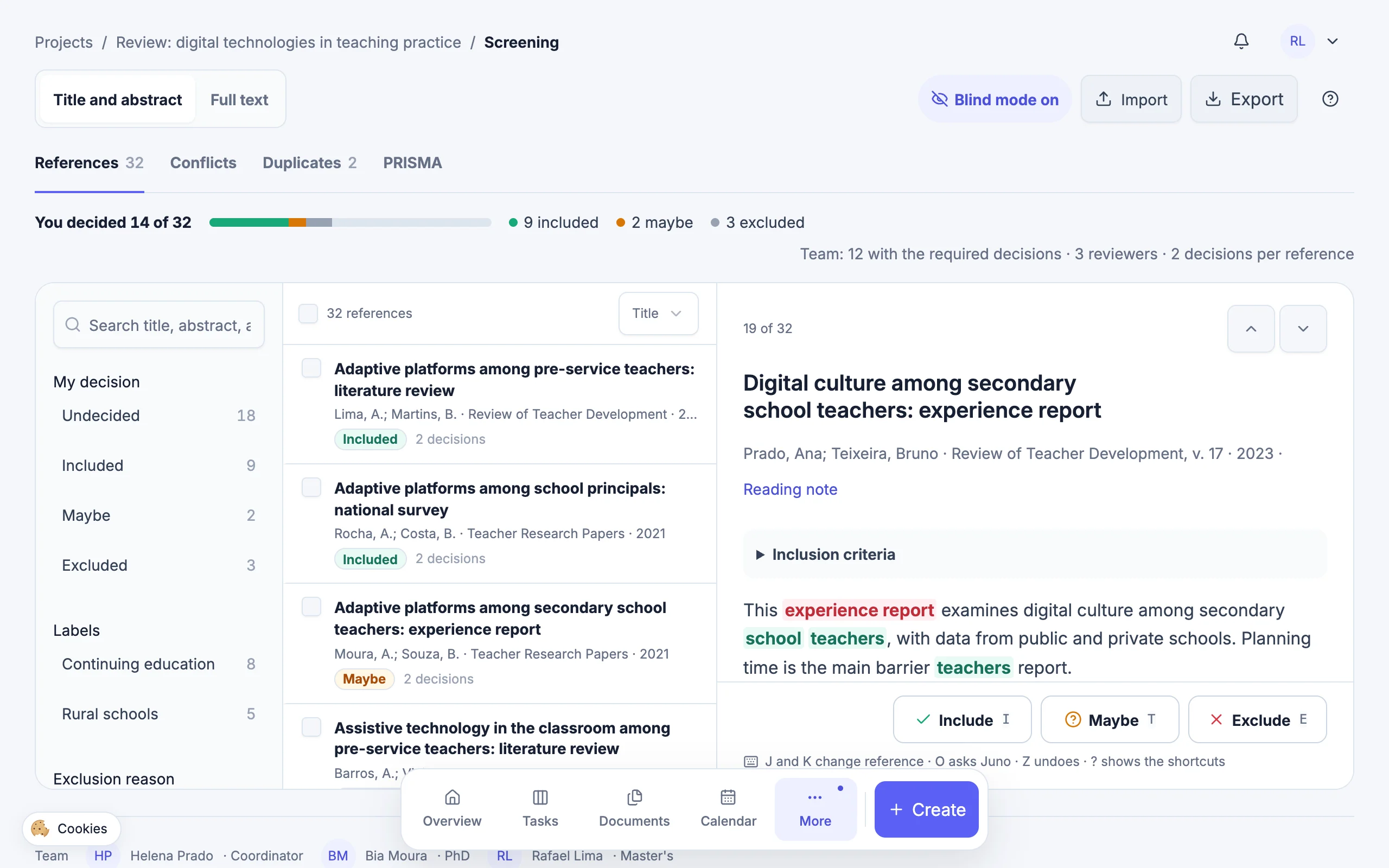Click the help question mark icon
The height and width of the screenshot is (868, 1389).
click(1330, 99)
